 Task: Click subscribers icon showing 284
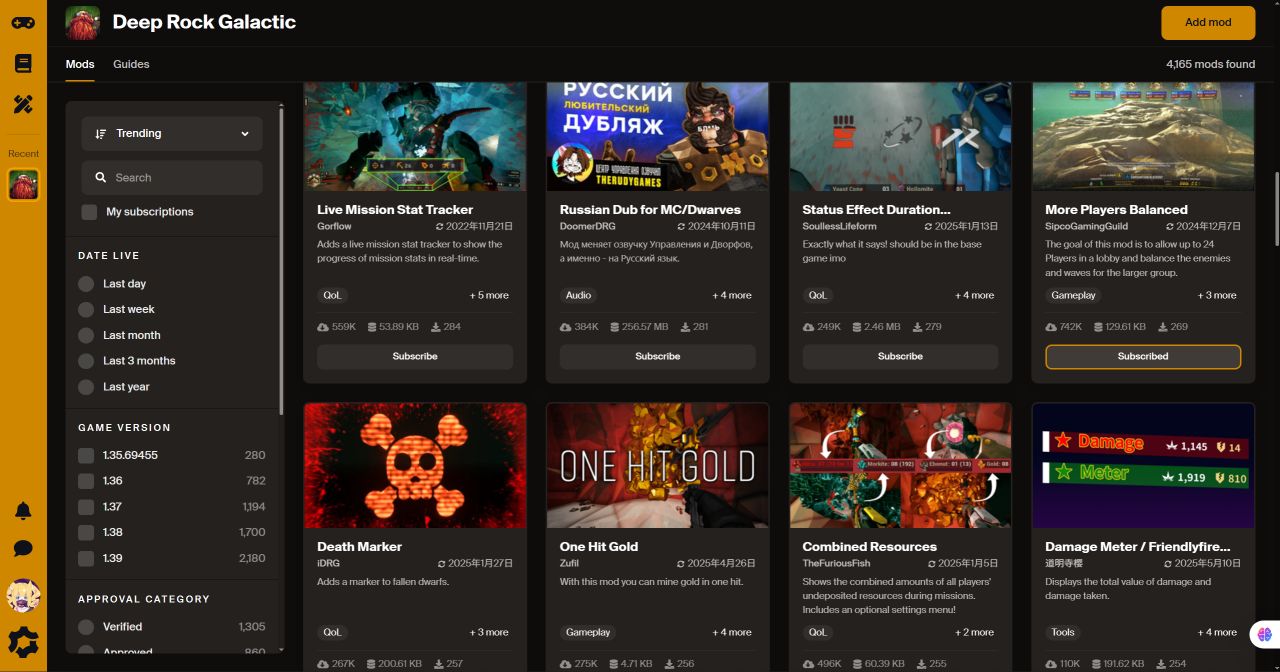[x=434, y=327]
